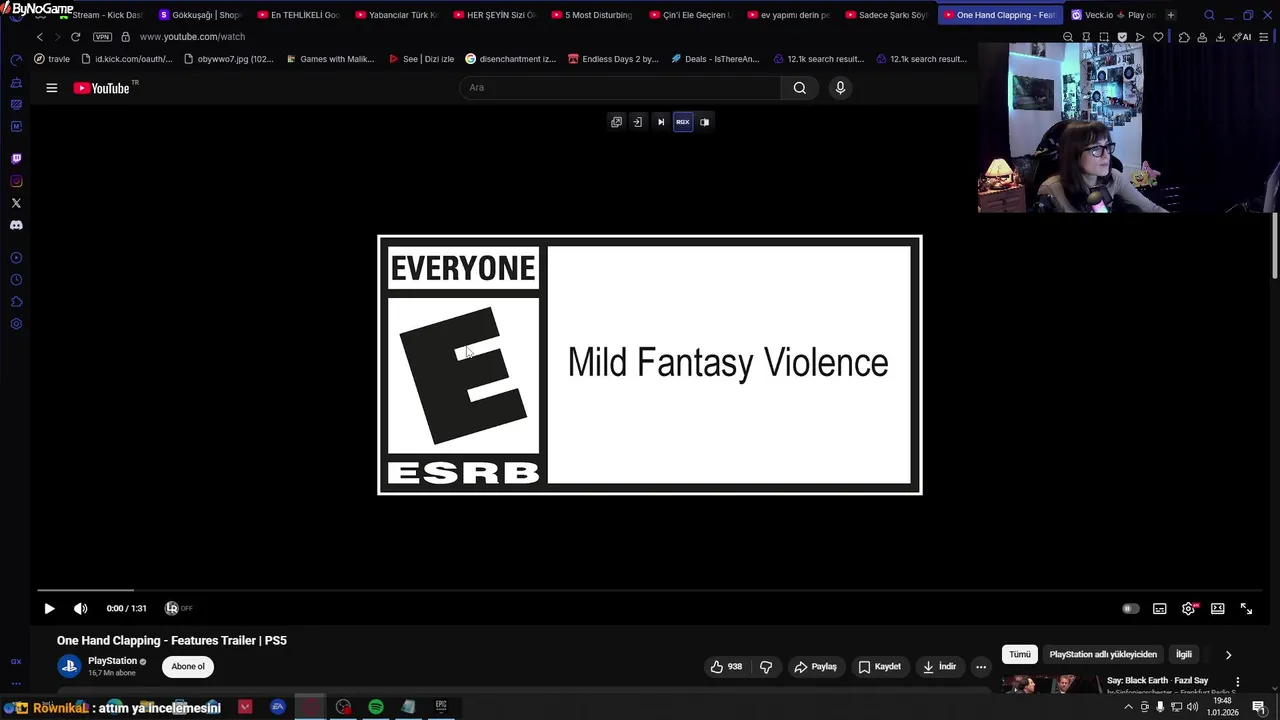Open Instagram in browser sidebar
This screenshot has width=1280, height=720.
pos(16,181)
